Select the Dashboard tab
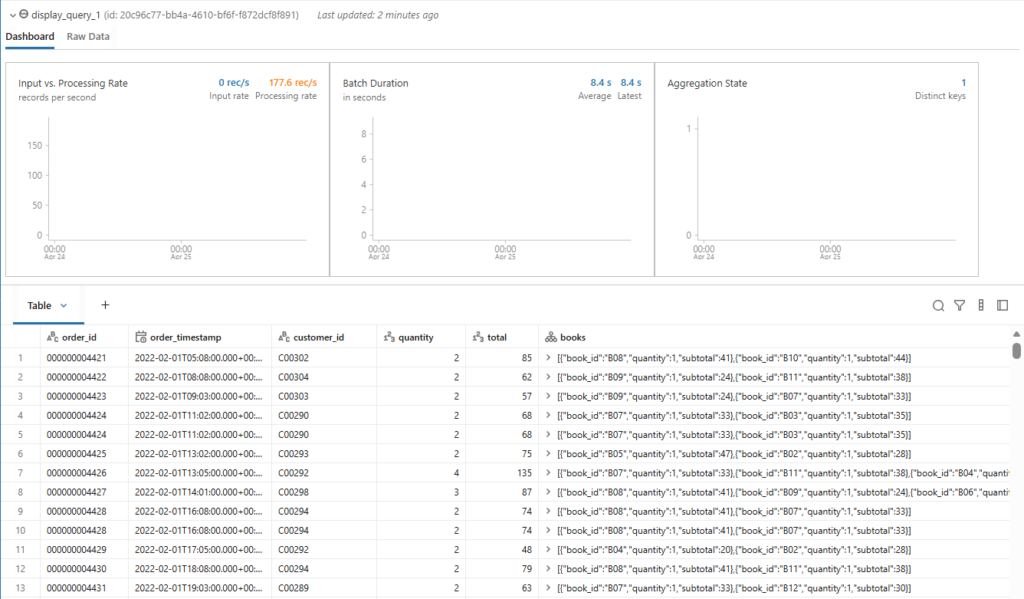The image size is (1024, 599). 30,36
